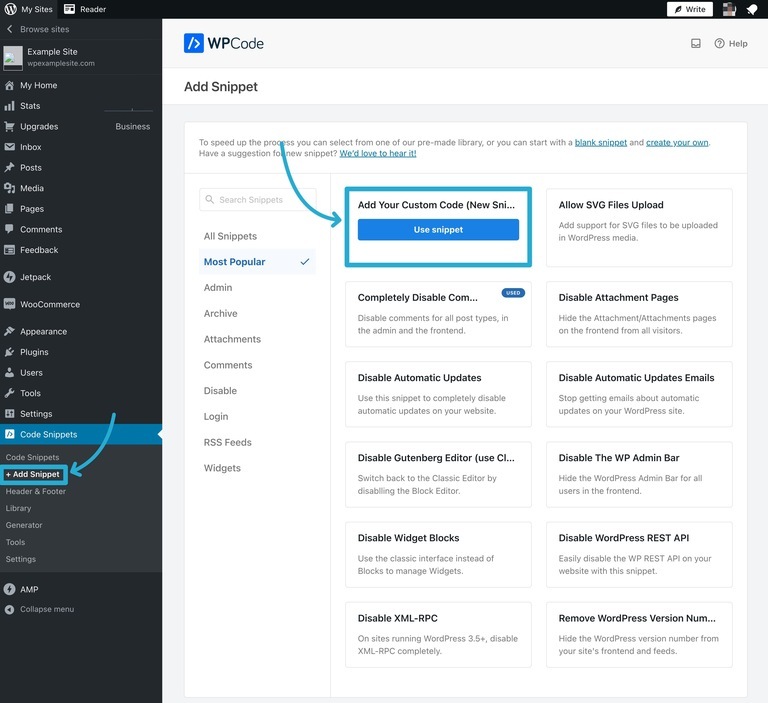The width and height of the screenshot is (768, 703).
Task: Open Disable Automatic Updates snippet card
Action: click(x=438, y=394)
